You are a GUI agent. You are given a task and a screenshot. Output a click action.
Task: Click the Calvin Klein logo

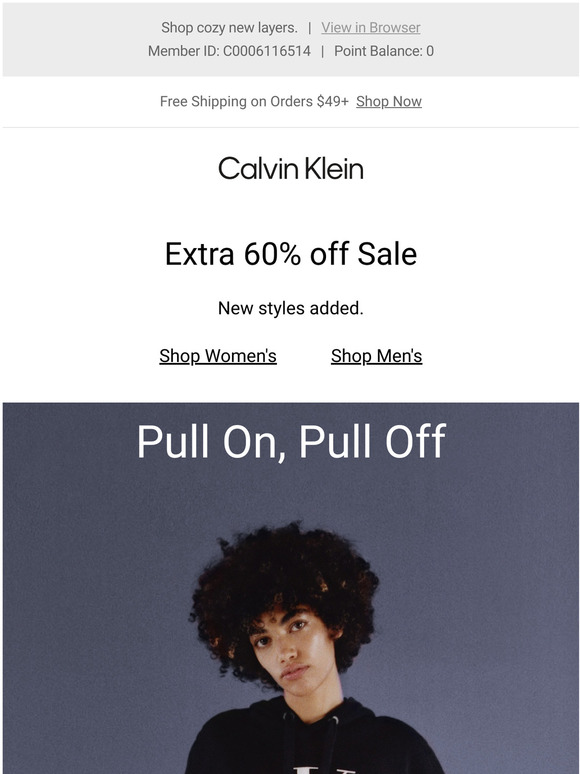pyautogui.click(x=291, y=168)
